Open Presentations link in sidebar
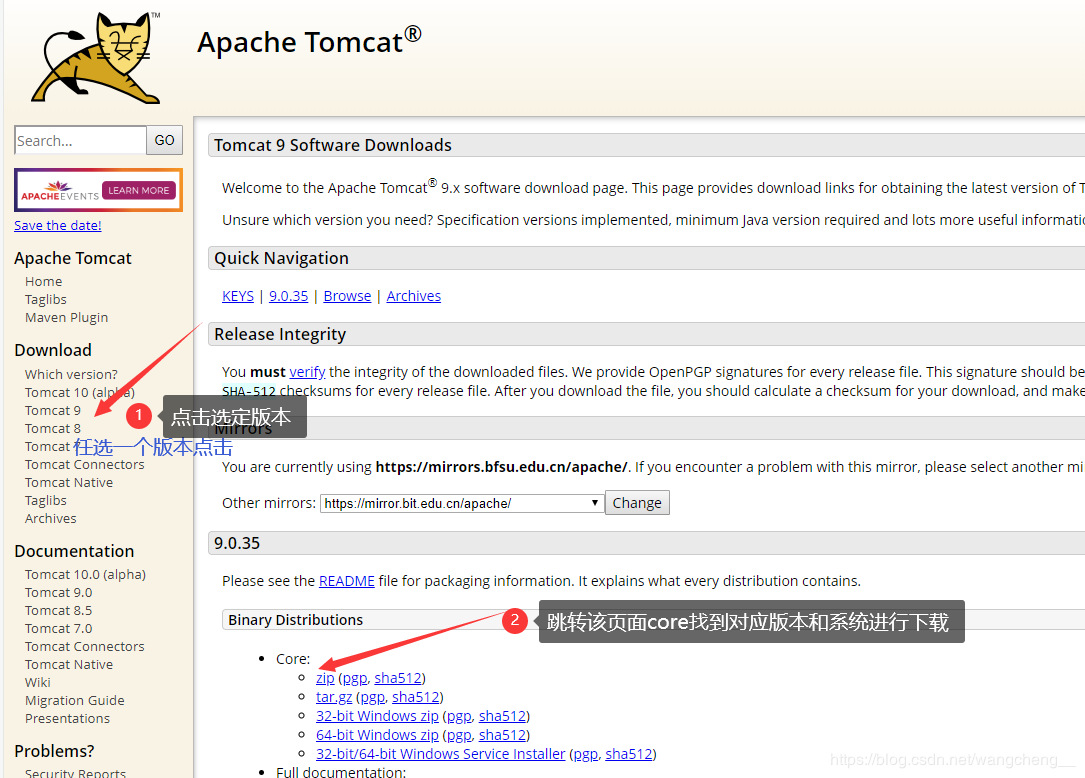Viewport: 1085px width, 778px height. tap(67, 718)
